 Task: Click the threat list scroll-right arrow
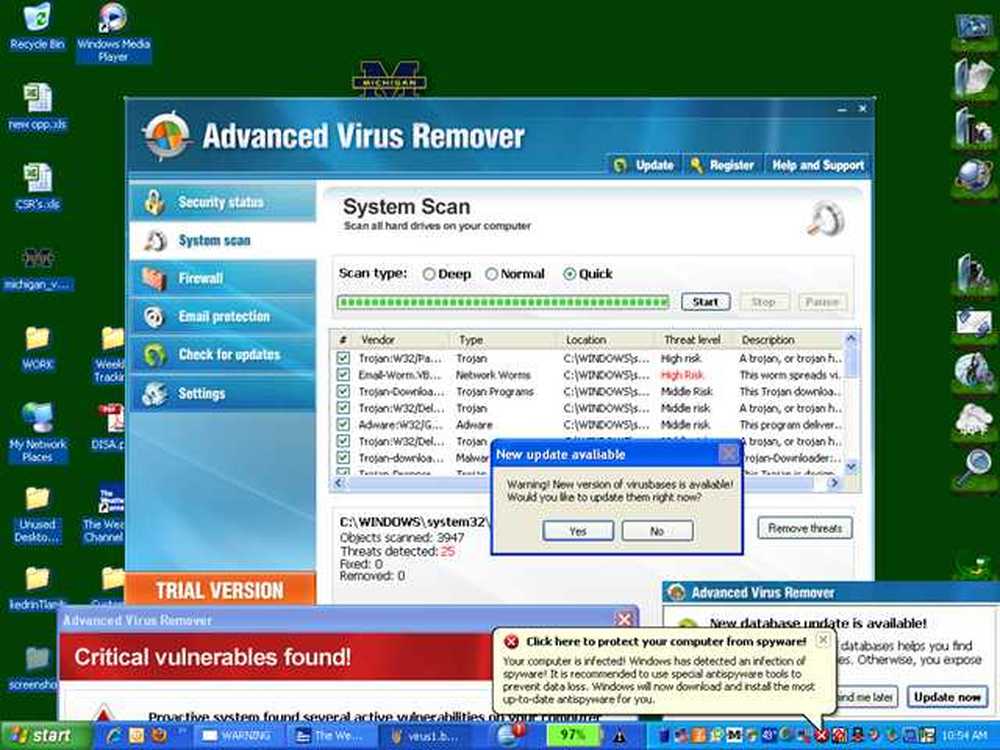(833, 483)
